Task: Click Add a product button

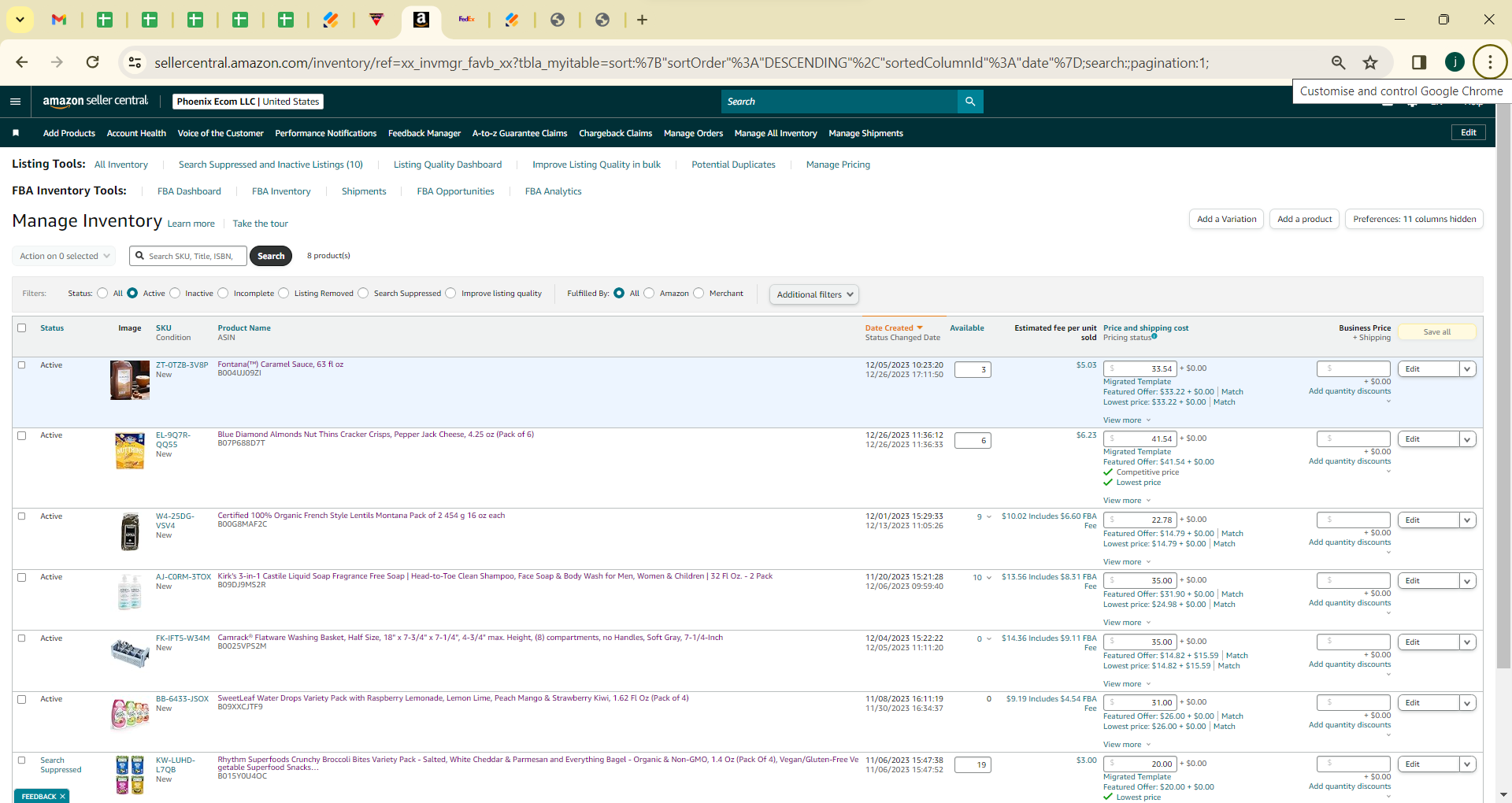Action: click(x=1305, y=219)
